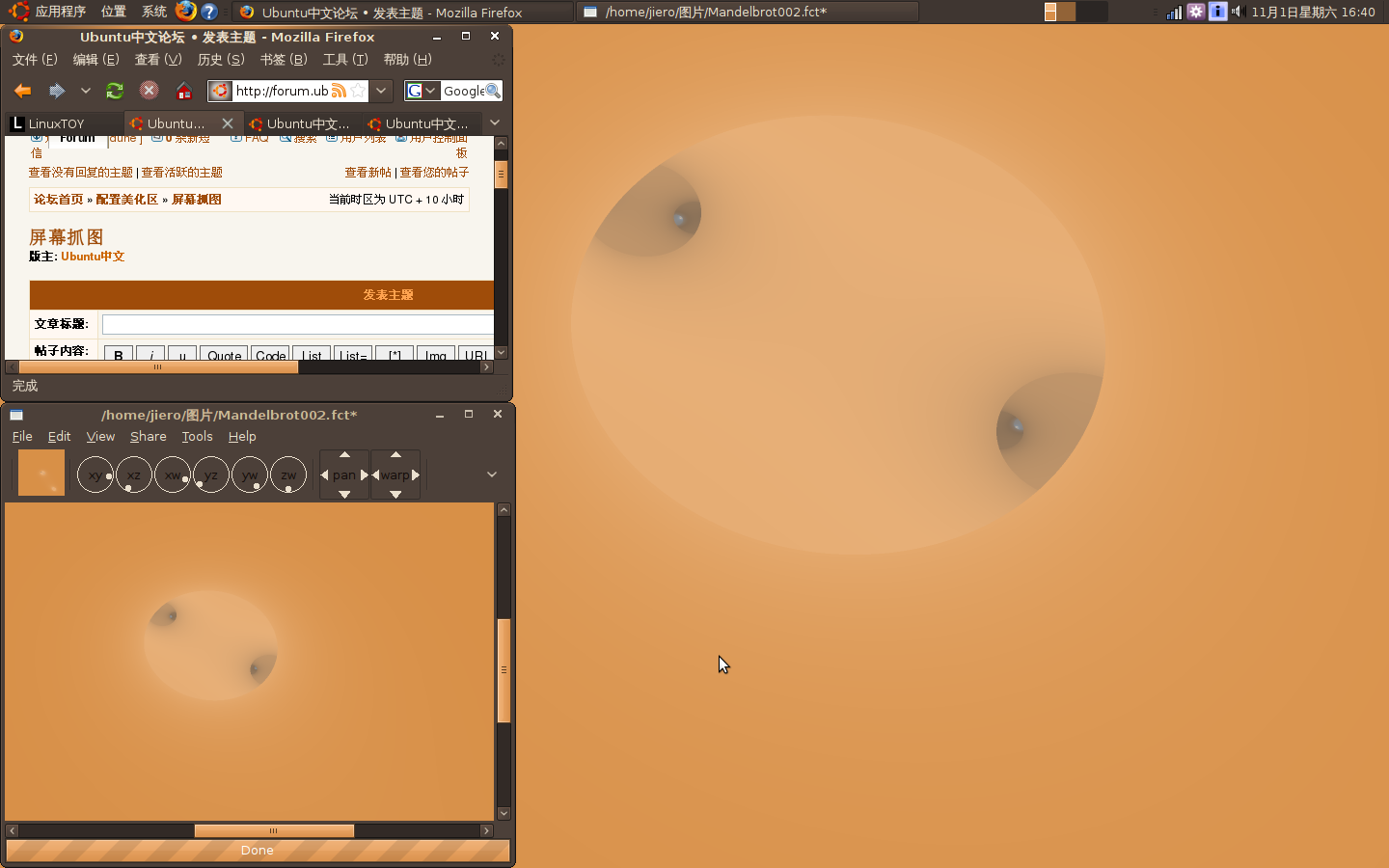The image size is (1389, 868).
Task: Click the 查看活跃的主题 link
Action: tap(181, 173)
